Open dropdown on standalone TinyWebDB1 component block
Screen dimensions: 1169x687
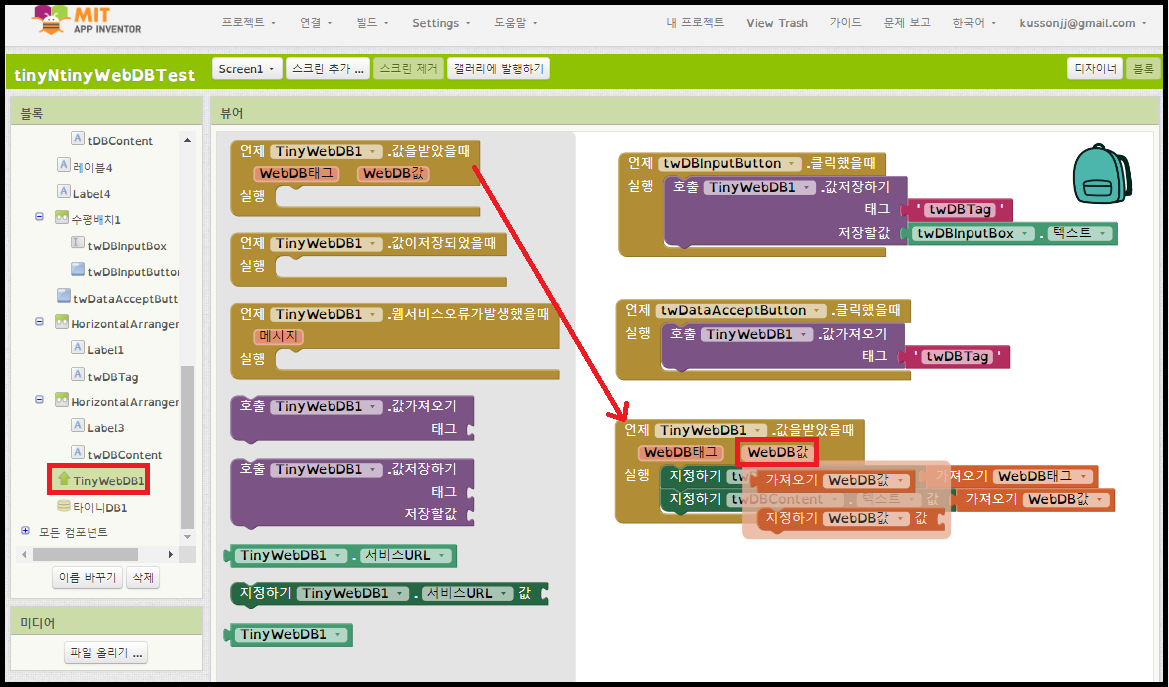pyautogui.click(x=292, y=635)
